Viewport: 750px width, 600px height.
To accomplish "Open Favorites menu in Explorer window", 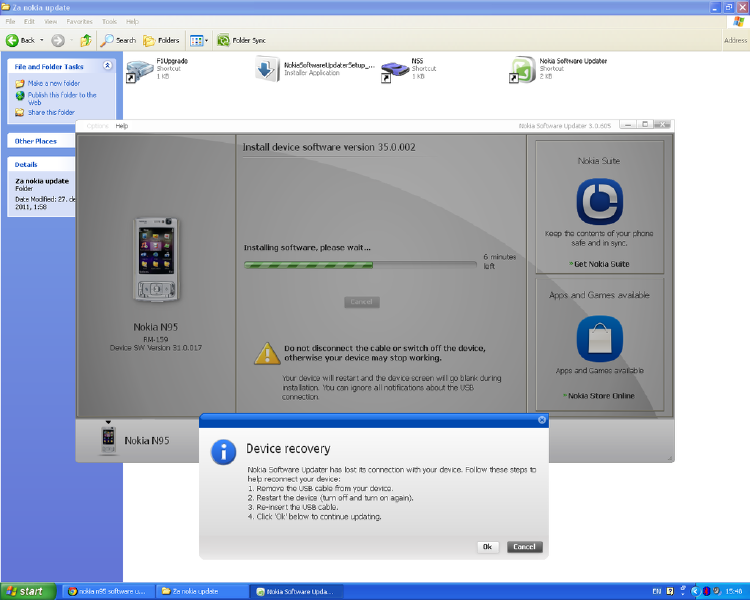I will tap(79, 22).
